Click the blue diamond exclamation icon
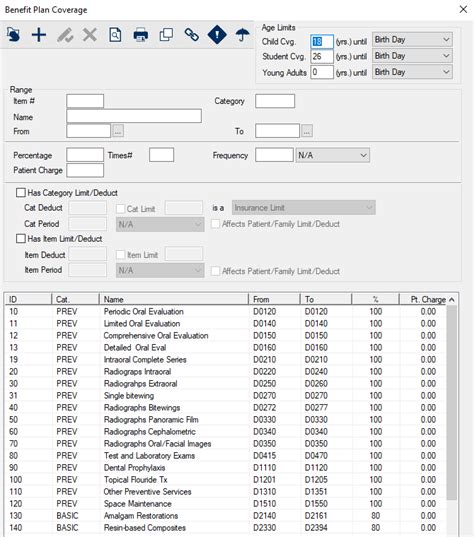This screenshot has height=537, width=474. pos(217,35)
